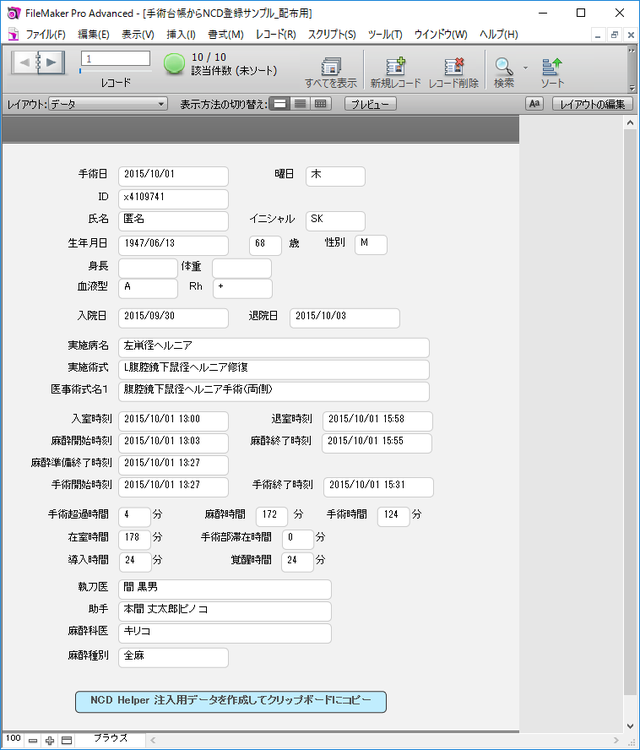Open the 編集(E) menu
640x750 pixels.
pyautogui.click(x=94, y=34)
